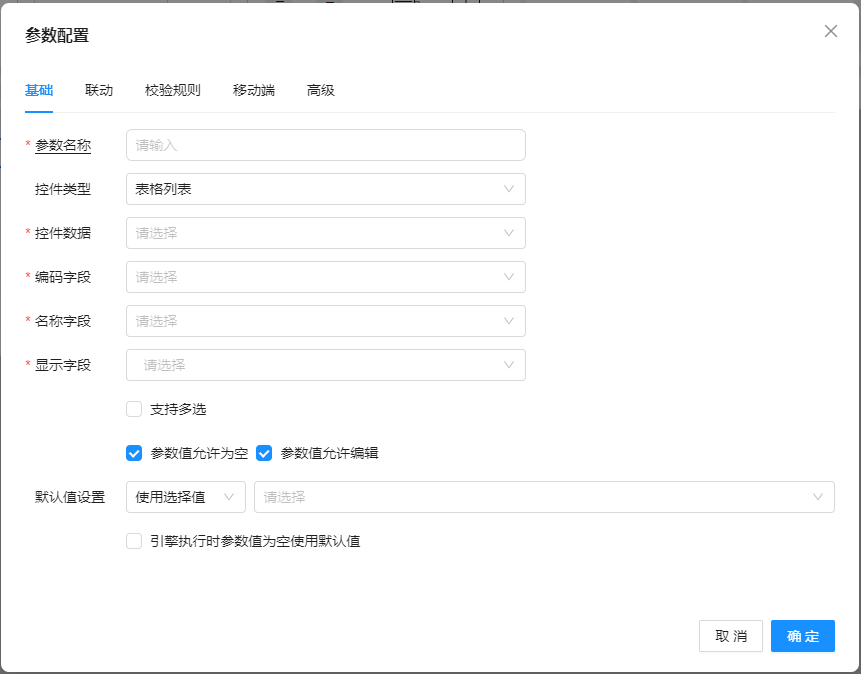Enable the 支持多选 checkbox

pyautogui.click(x=134, y=409)
